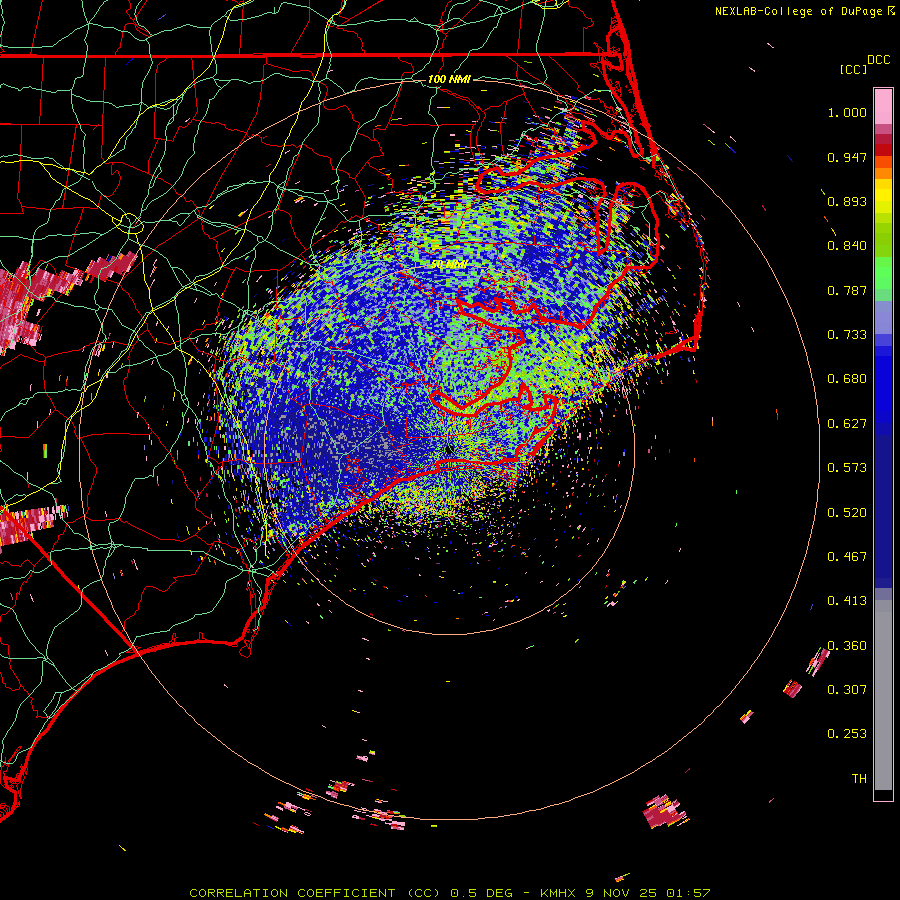The image size is (900, 900).
Task: Click the 50 NMI range ring label
Action: [x=449, y=265]
